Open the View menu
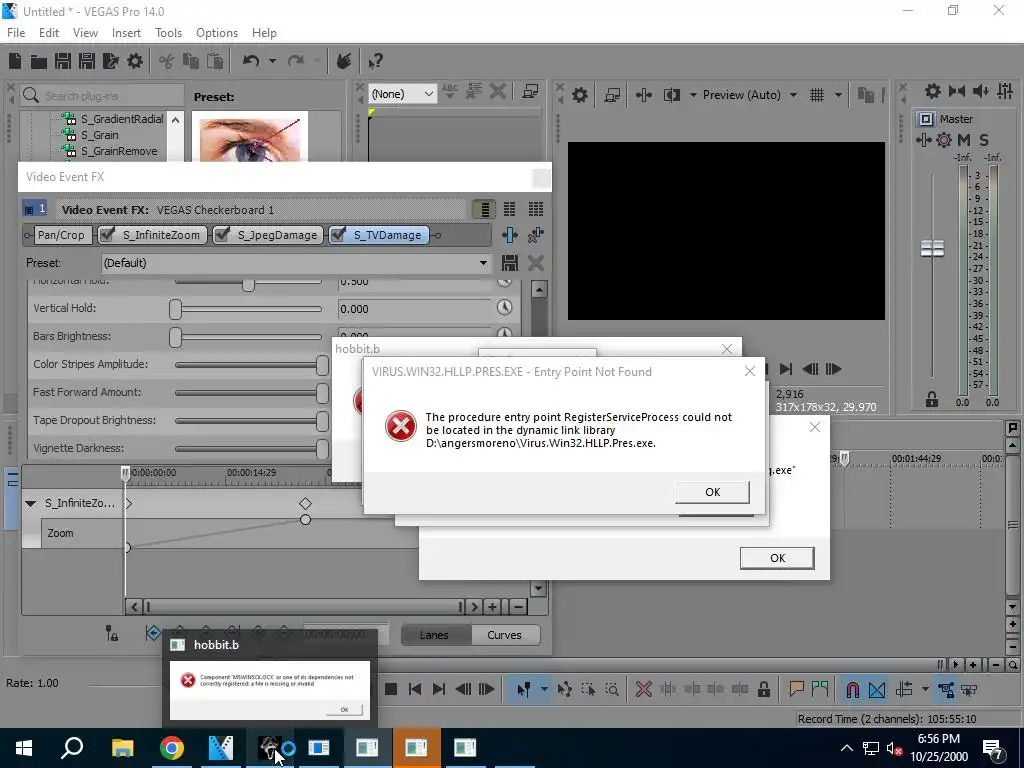1024x768 pixels. [x=85, y=33]
